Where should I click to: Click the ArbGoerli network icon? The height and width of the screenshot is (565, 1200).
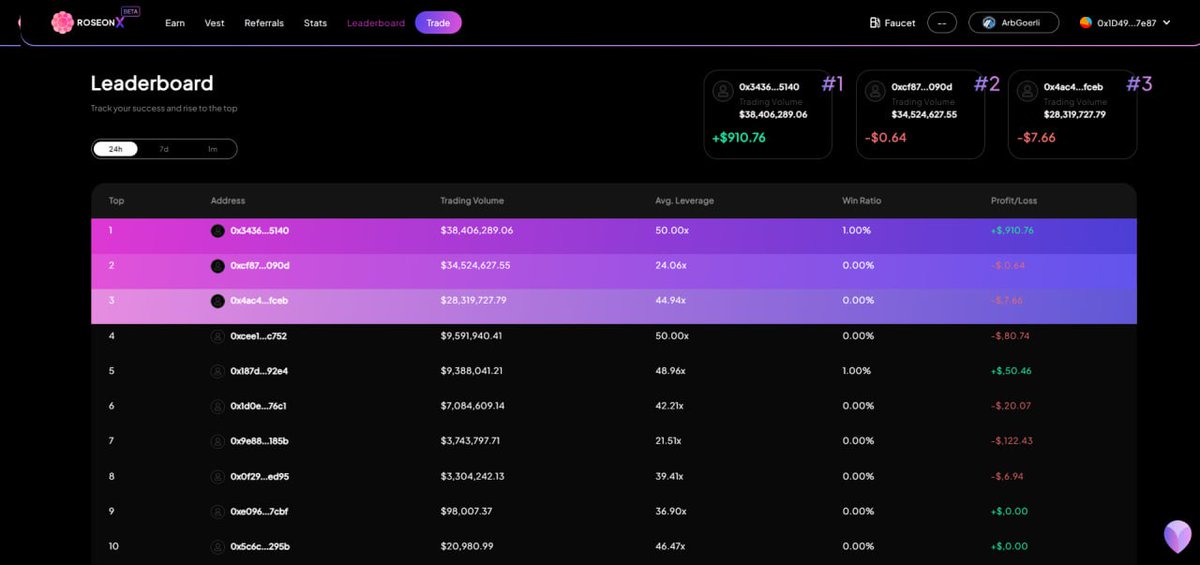tap(989, 22)
